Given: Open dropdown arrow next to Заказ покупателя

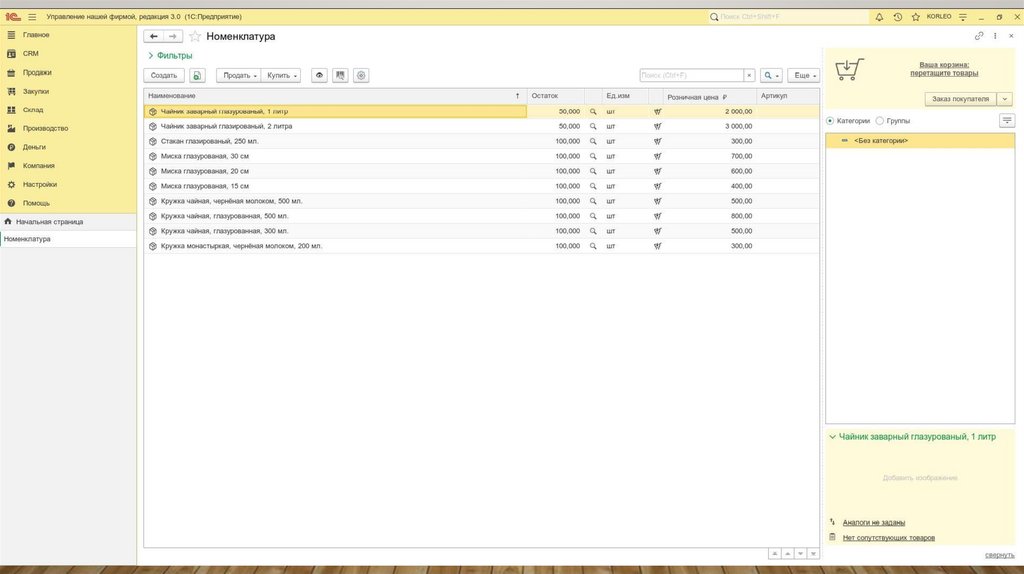Looking at the screenshot, I should (x=1005, y=99).
